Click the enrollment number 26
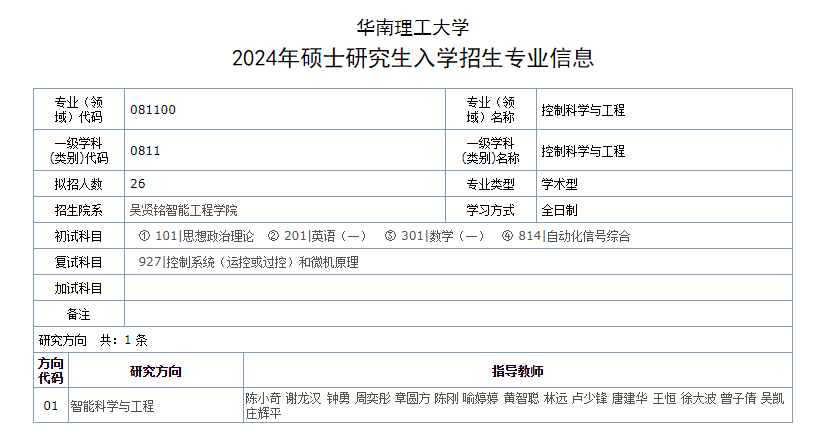Image resolution: width=819 pixels, height=444 pixels. point(138,184)
